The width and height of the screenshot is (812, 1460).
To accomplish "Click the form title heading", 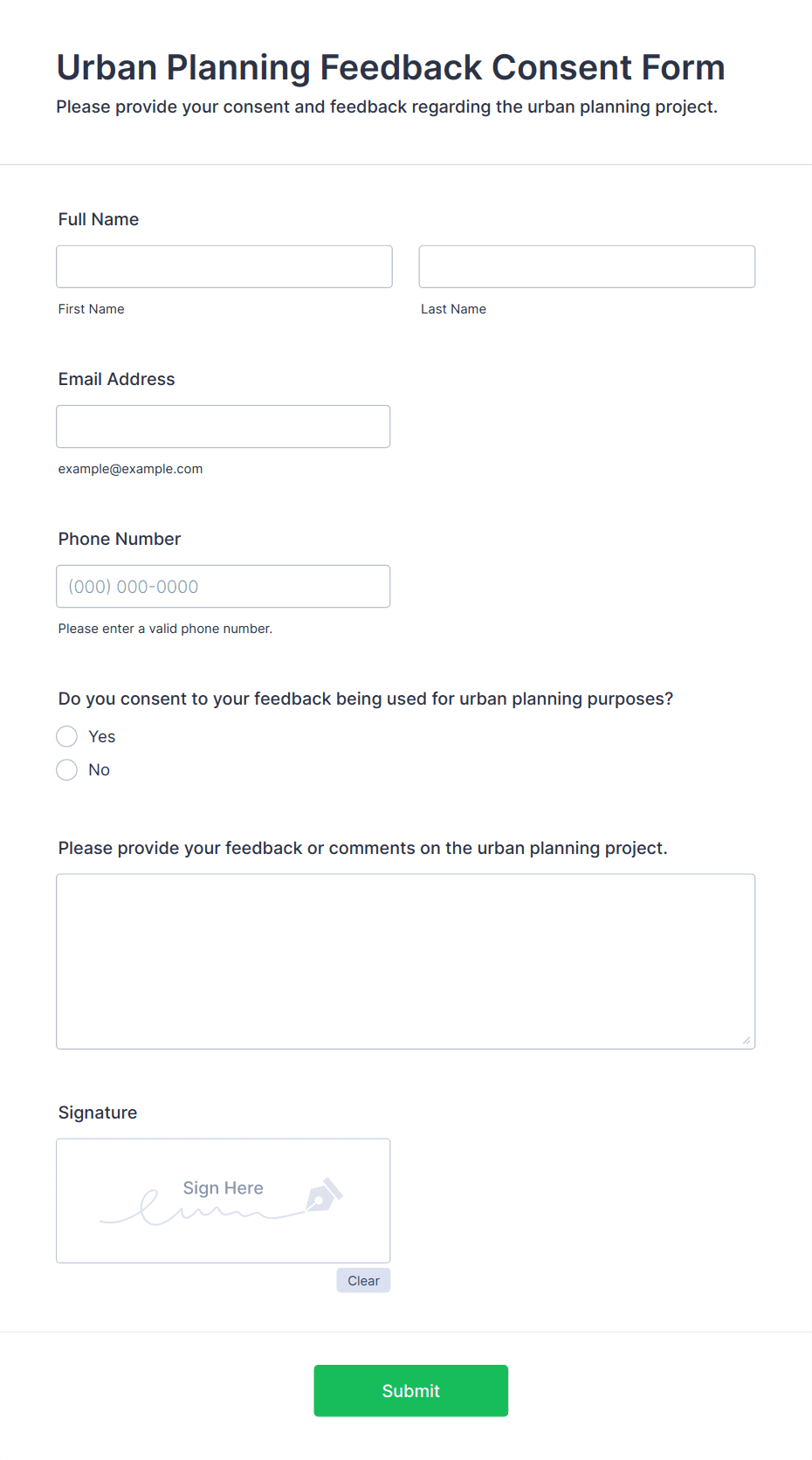I will (391, 67).
